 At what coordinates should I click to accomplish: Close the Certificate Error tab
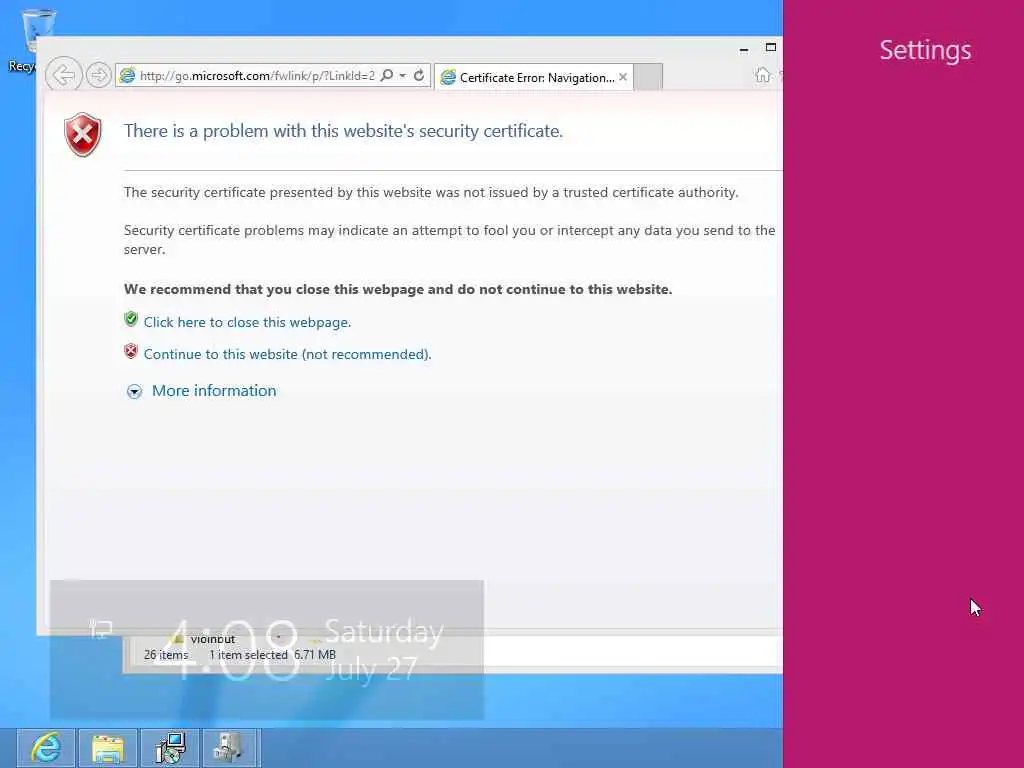[x=623, y=77]
